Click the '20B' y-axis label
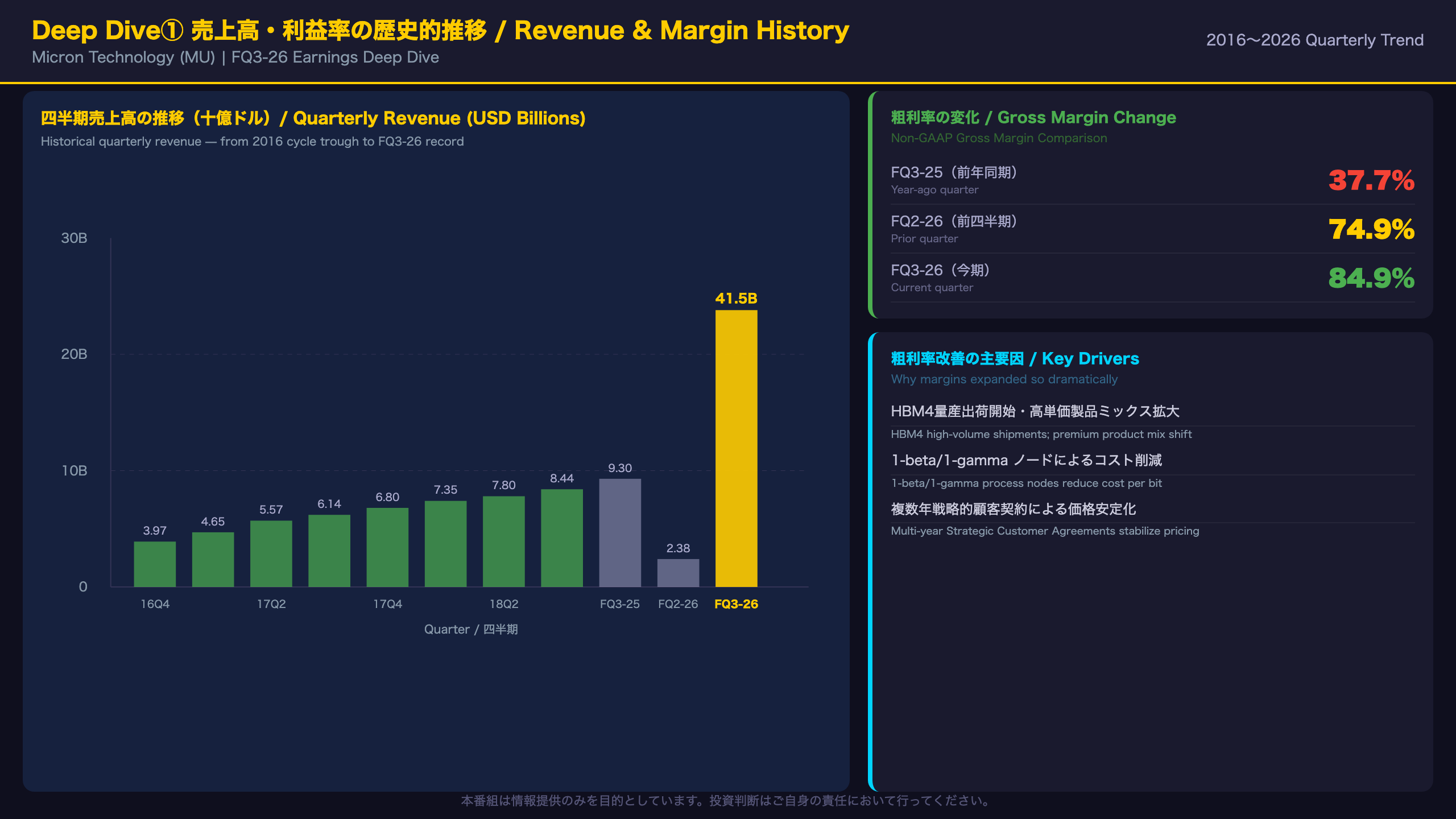The image size is (1456, 819). click(74, 354)
